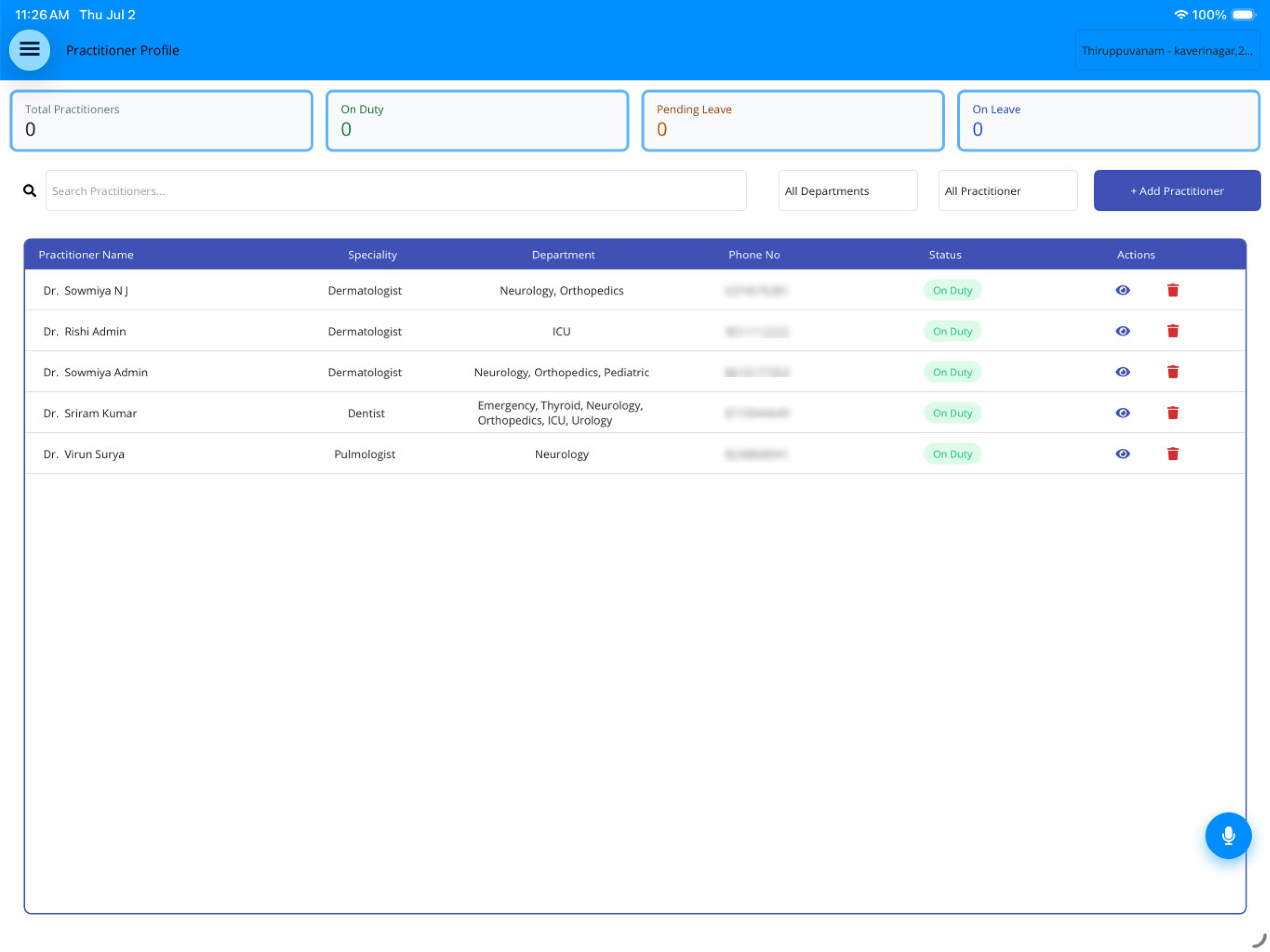
Task: Click the Add Practitioner button
Action: coord(1176,190)
